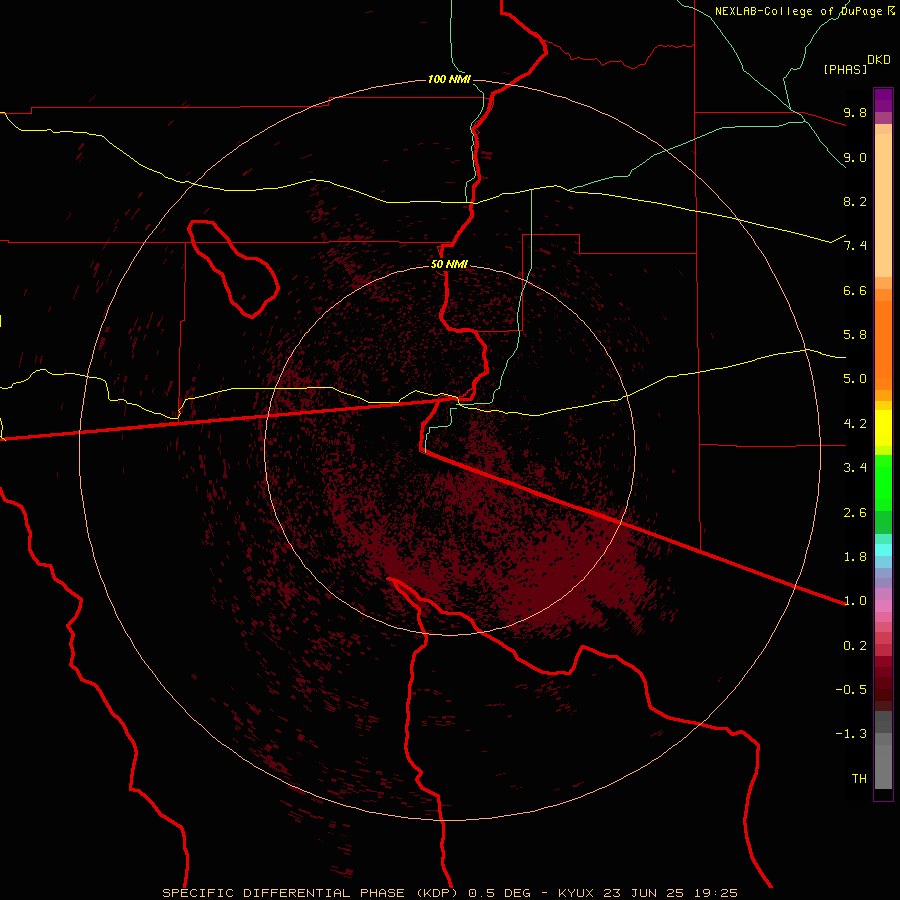Select the 5.0 value on the color scale

[x=855, y=379]
